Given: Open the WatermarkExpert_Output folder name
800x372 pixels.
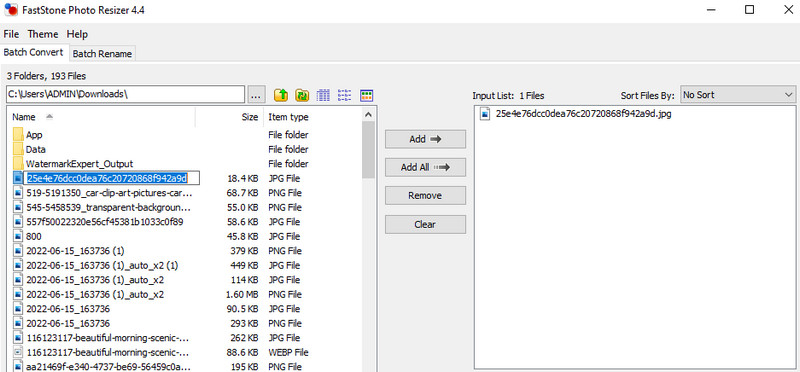Looking at the screenshot, I should click(x=80, y=164).
